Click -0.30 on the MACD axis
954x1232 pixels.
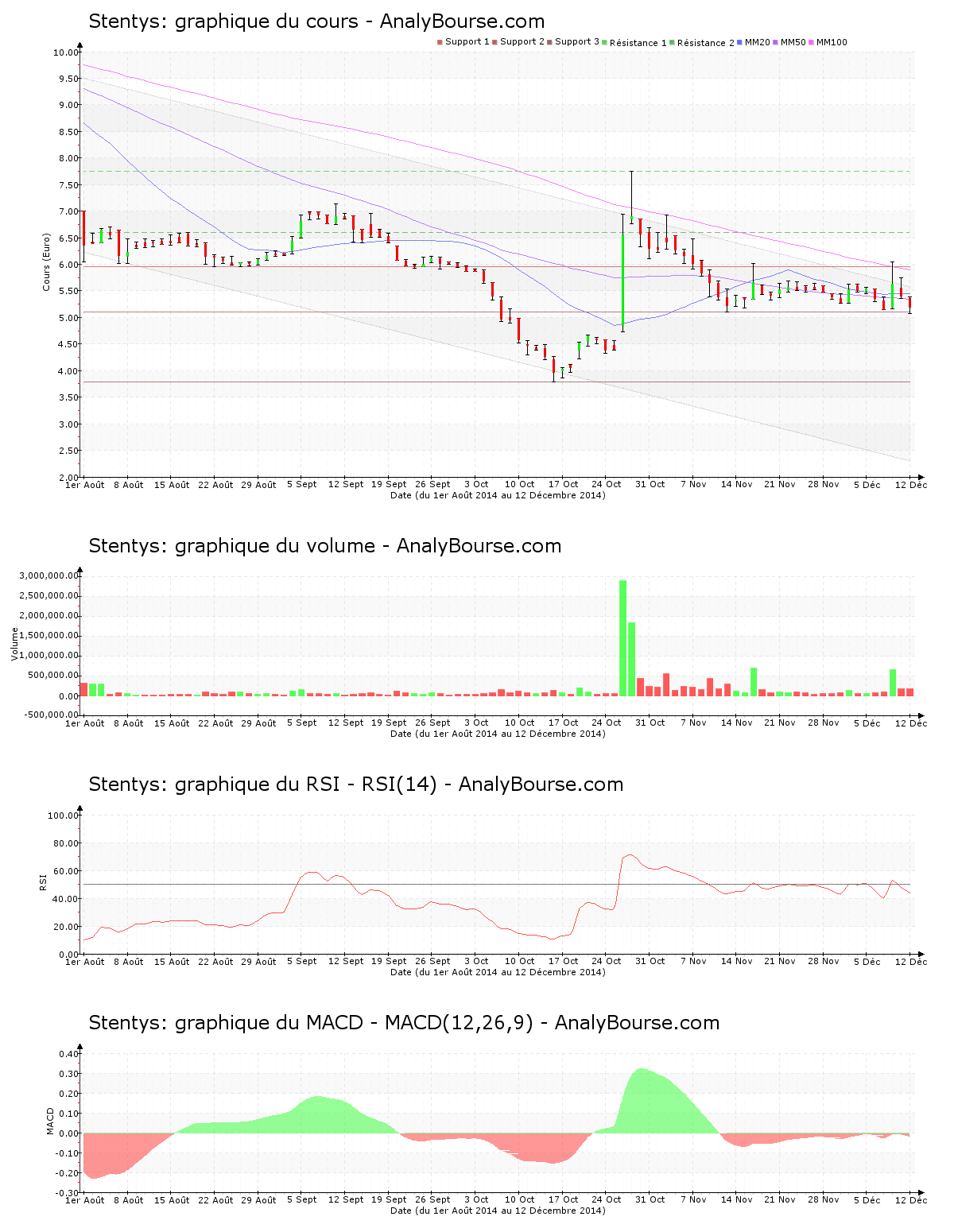click(x=68, y=1193)
